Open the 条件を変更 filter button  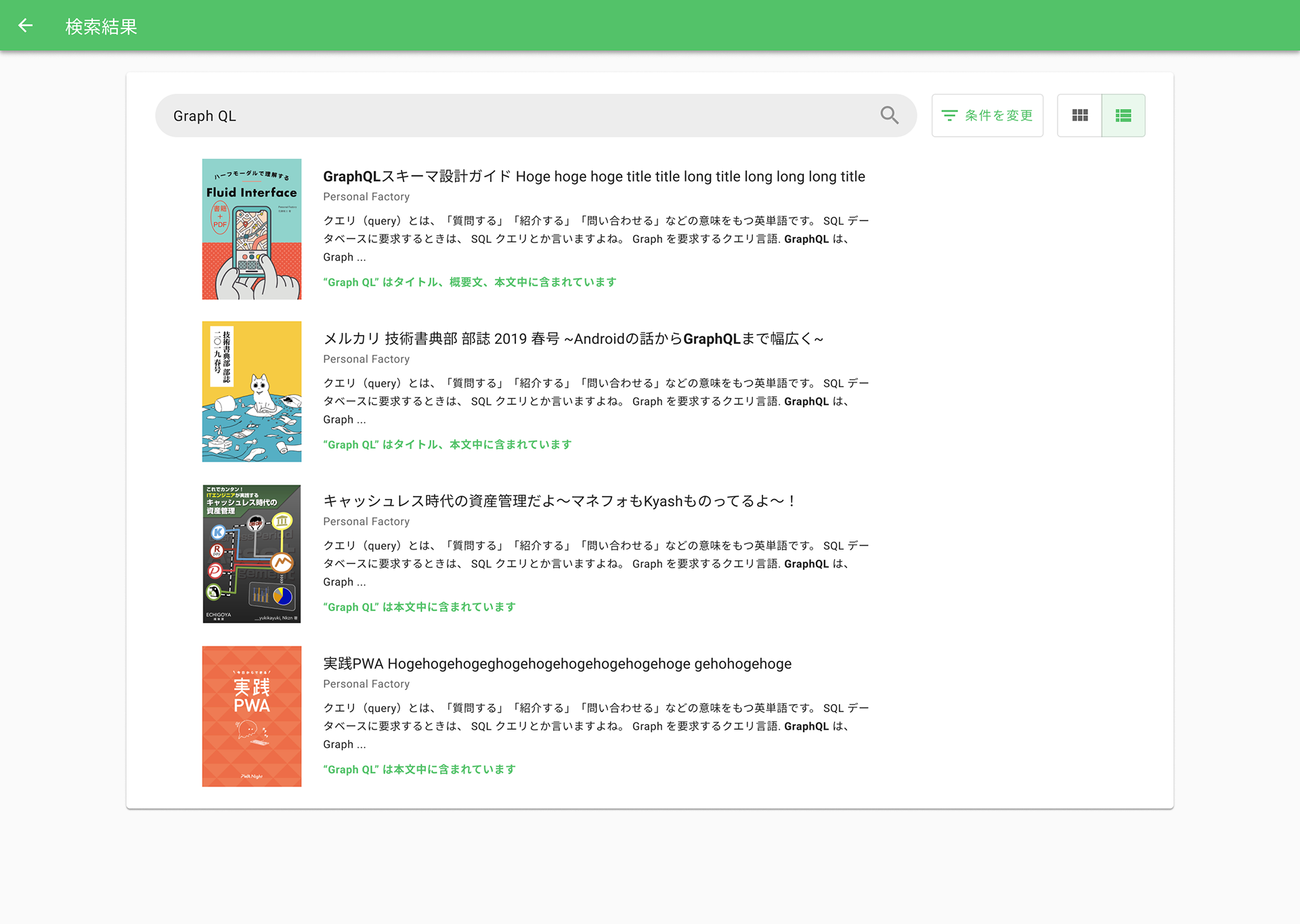click(998, 116)
